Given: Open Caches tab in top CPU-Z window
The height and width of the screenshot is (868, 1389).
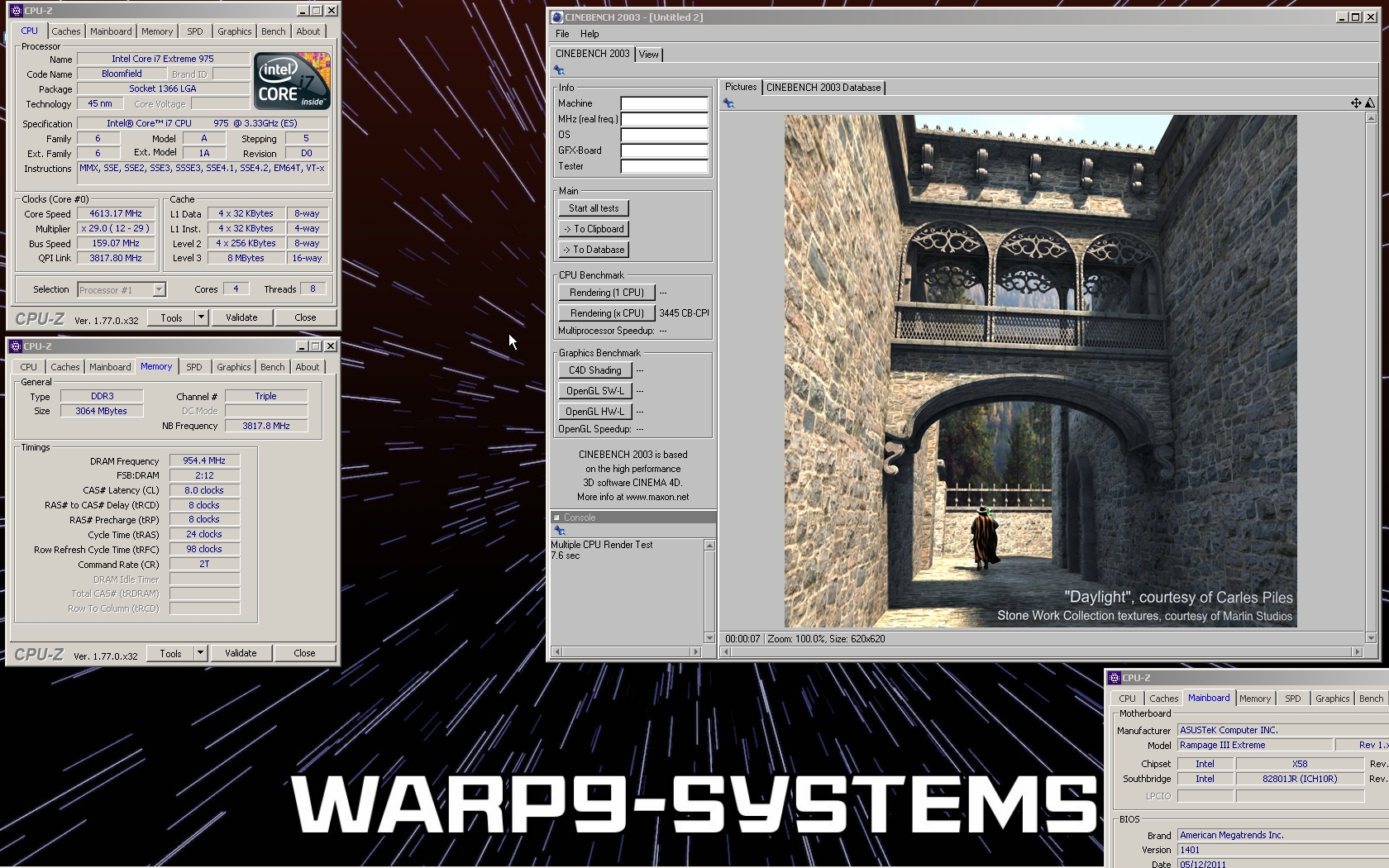Looking at the screenshot, I should (66, 31).
